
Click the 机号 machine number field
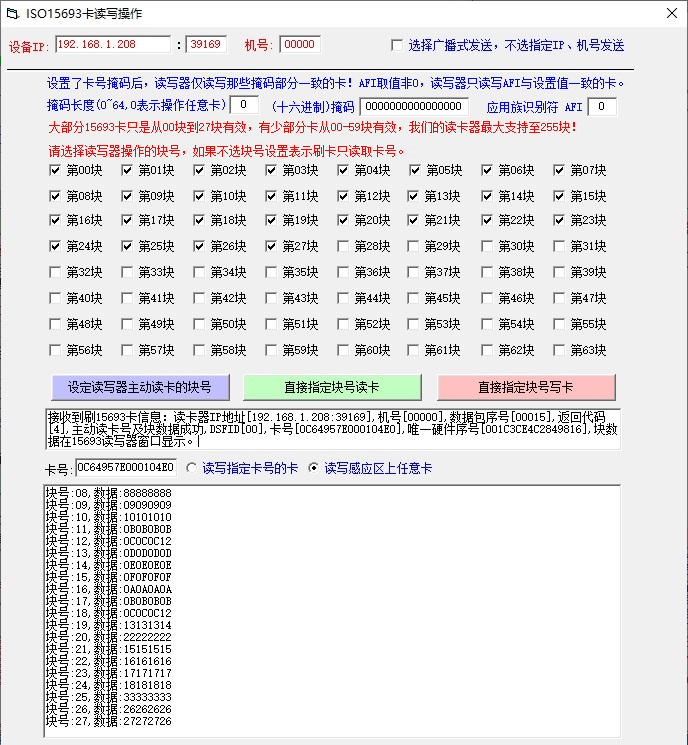pyautogui.click(x=299, y=44)
